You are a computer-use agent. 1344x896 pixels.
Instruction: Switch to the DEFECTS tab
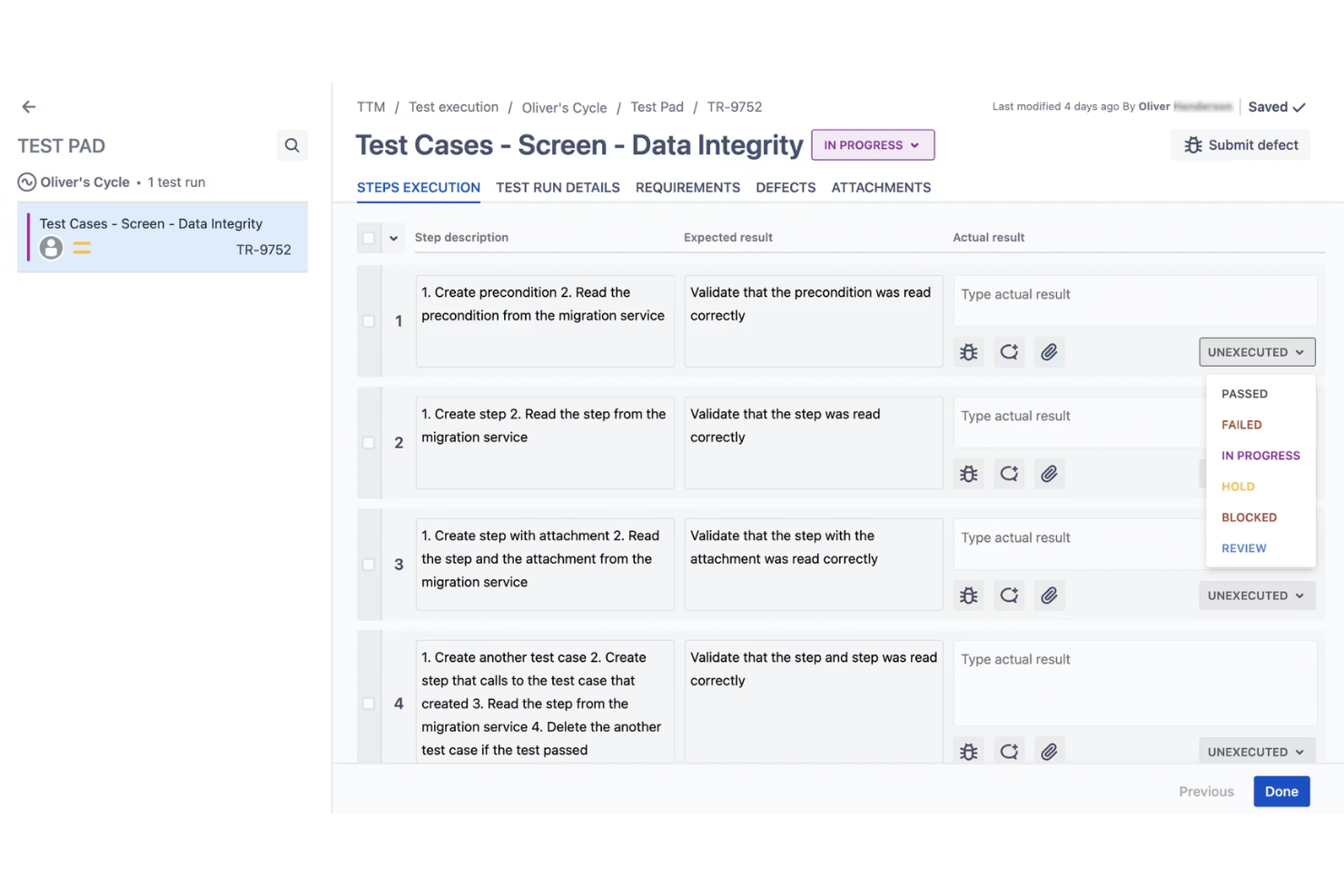point(786,187)
